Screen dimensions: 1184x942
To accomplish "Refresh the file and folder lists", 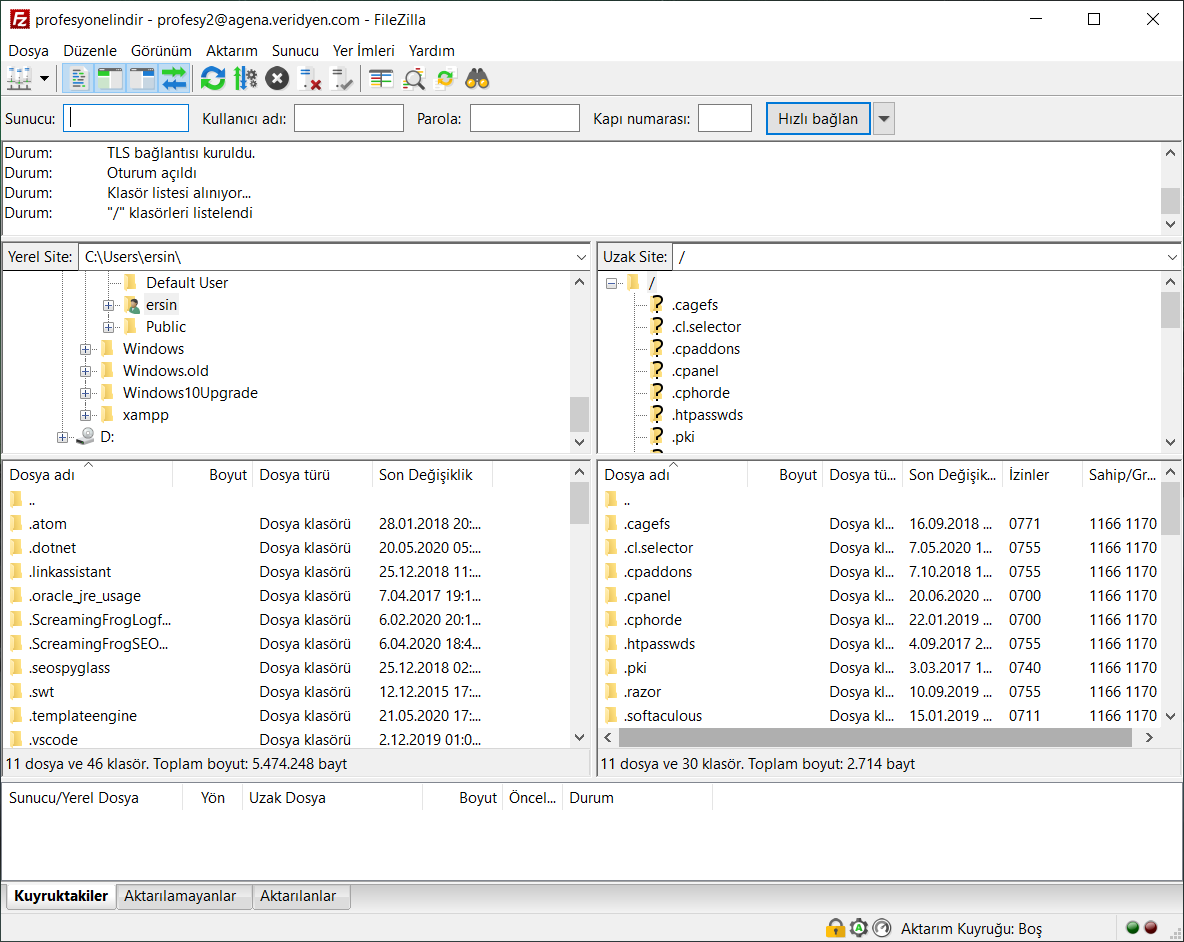I will pyautogui.click(x=213, y=78).
